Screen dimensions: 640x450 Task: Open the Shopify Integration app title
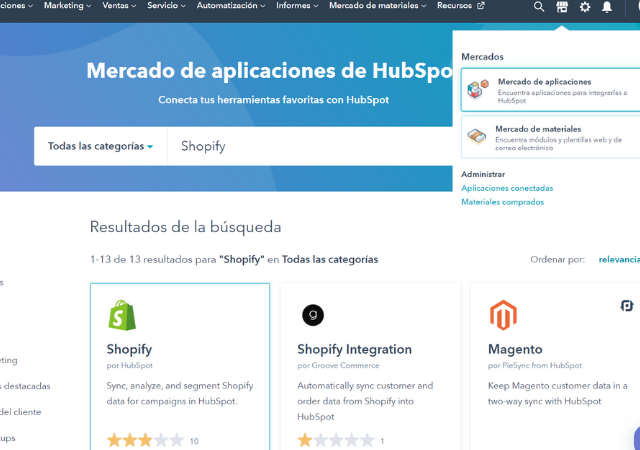pyautogui.click(x=354, y=350)
